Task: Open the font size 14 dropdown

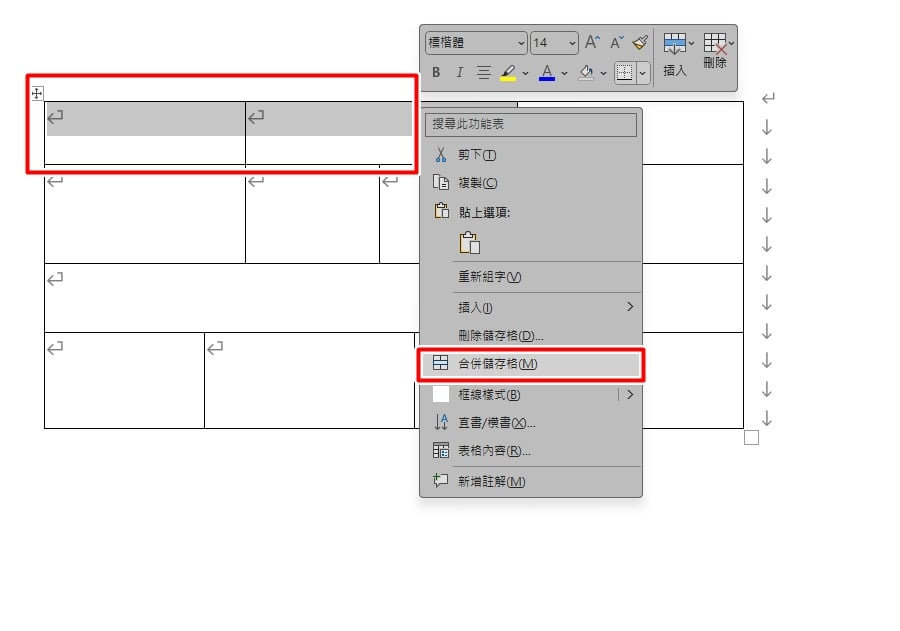Action: [x=554, y=43]
